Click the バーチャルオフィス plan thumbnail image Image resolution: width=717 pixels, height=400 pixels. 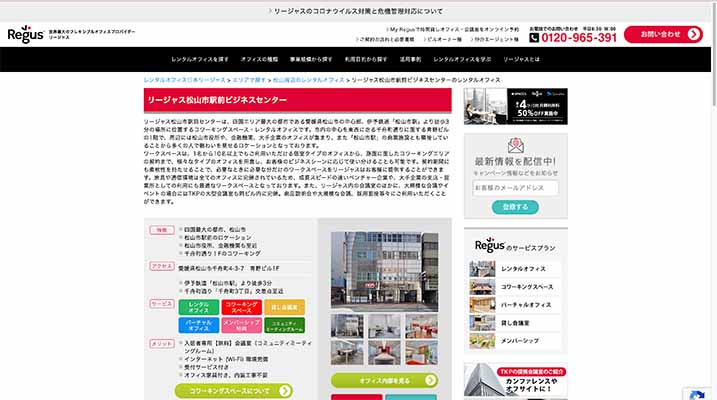pyautogui.click(x=482, y=305)
